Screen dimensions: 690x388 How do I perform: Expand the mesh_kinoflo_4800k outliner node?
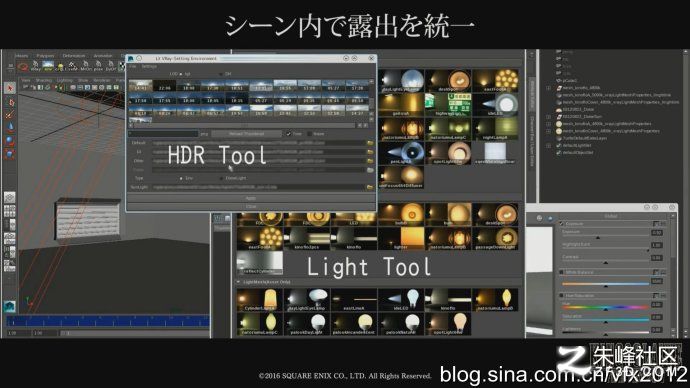549,88
